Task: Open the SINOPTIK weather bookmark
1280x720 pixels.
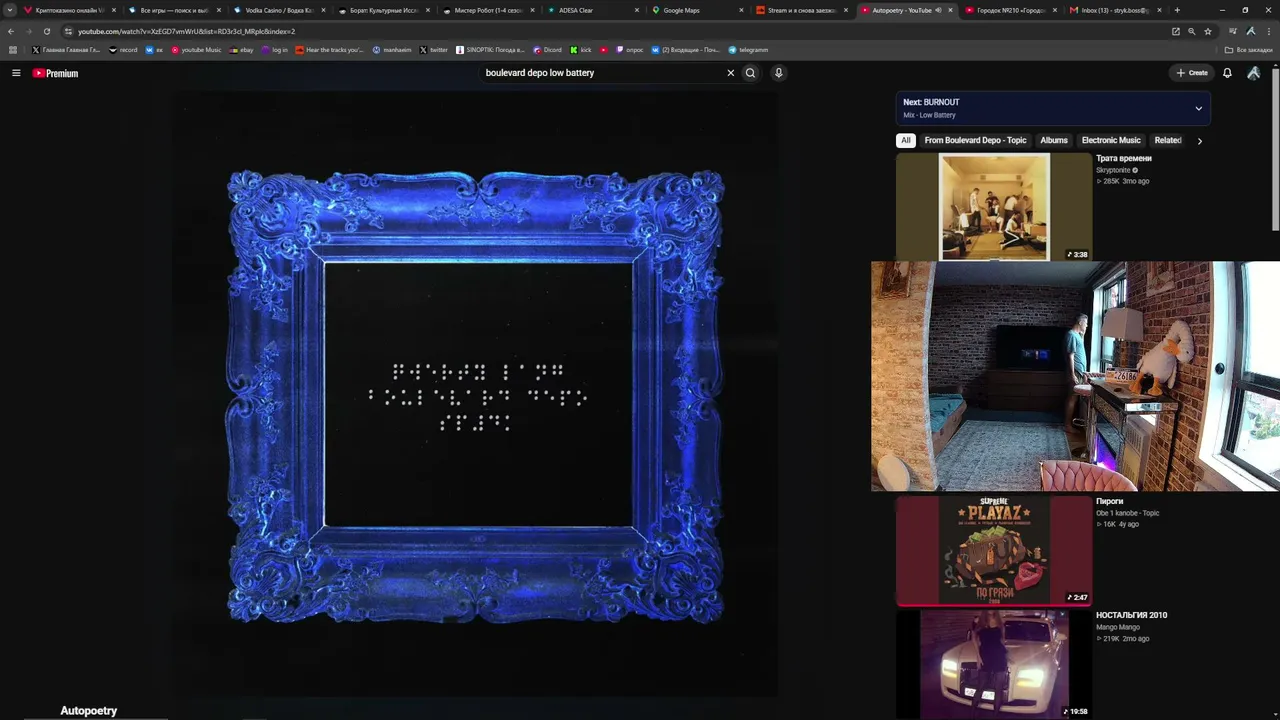Action: point(490,50)
